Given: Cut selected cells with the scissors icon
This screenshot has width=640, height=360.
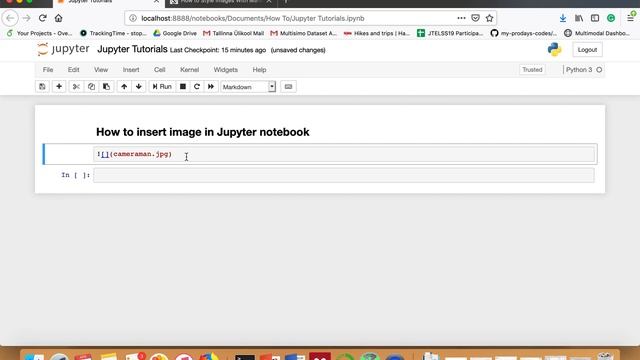Looking at the screenshot, I should [x=76, y=87].
